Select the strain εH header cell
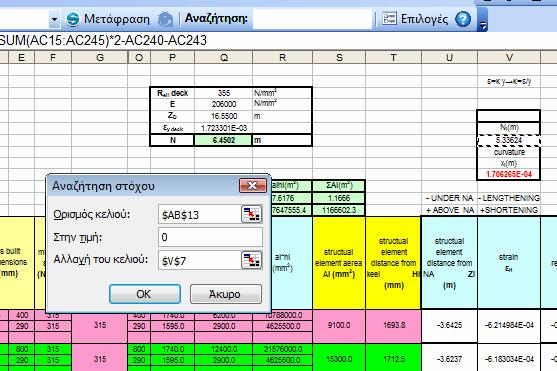 [509, 263]
